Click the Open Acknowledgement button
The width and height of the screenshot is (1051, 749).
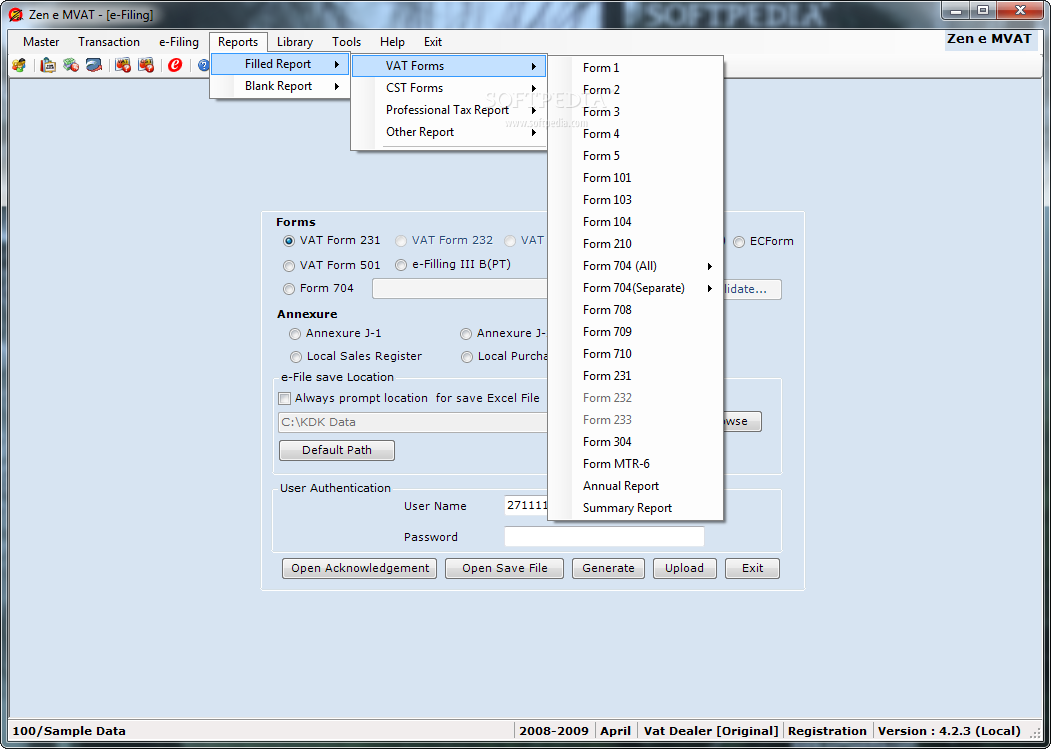359,568
